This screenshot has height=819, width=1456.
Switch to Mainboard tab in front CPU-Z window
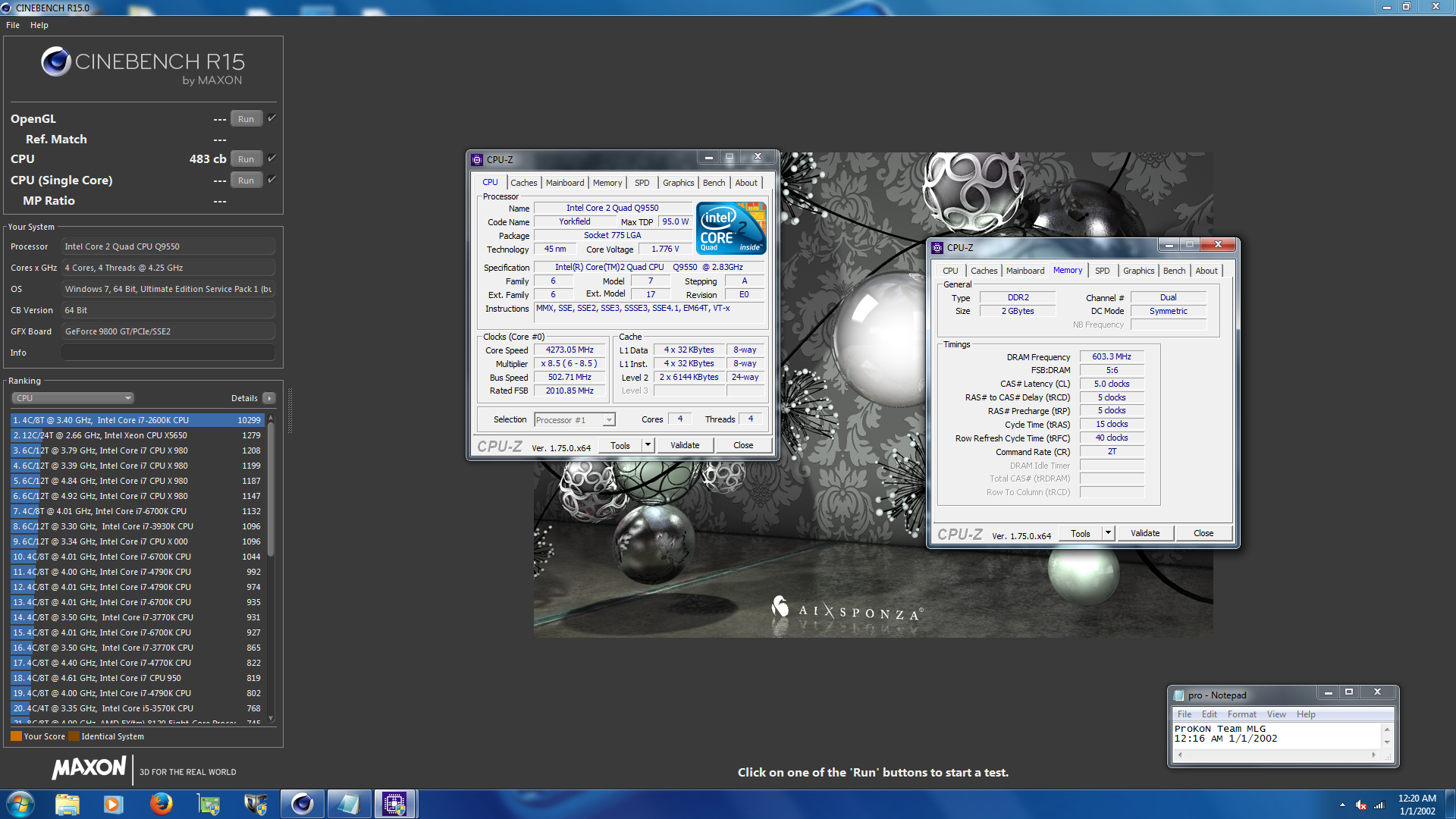(565, 183)
